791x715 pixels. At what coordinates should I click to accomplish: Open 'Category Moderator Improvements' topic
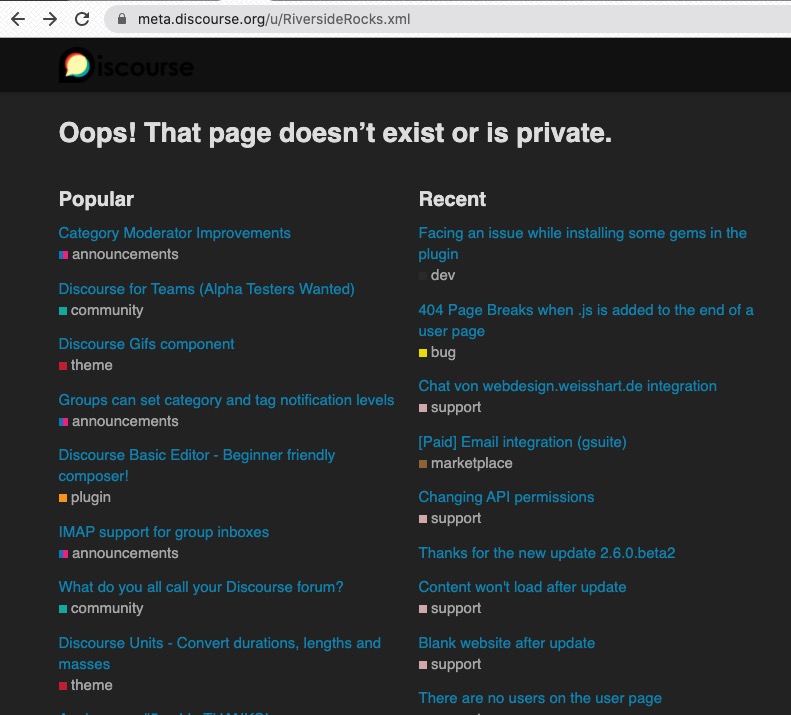[175, 233]
